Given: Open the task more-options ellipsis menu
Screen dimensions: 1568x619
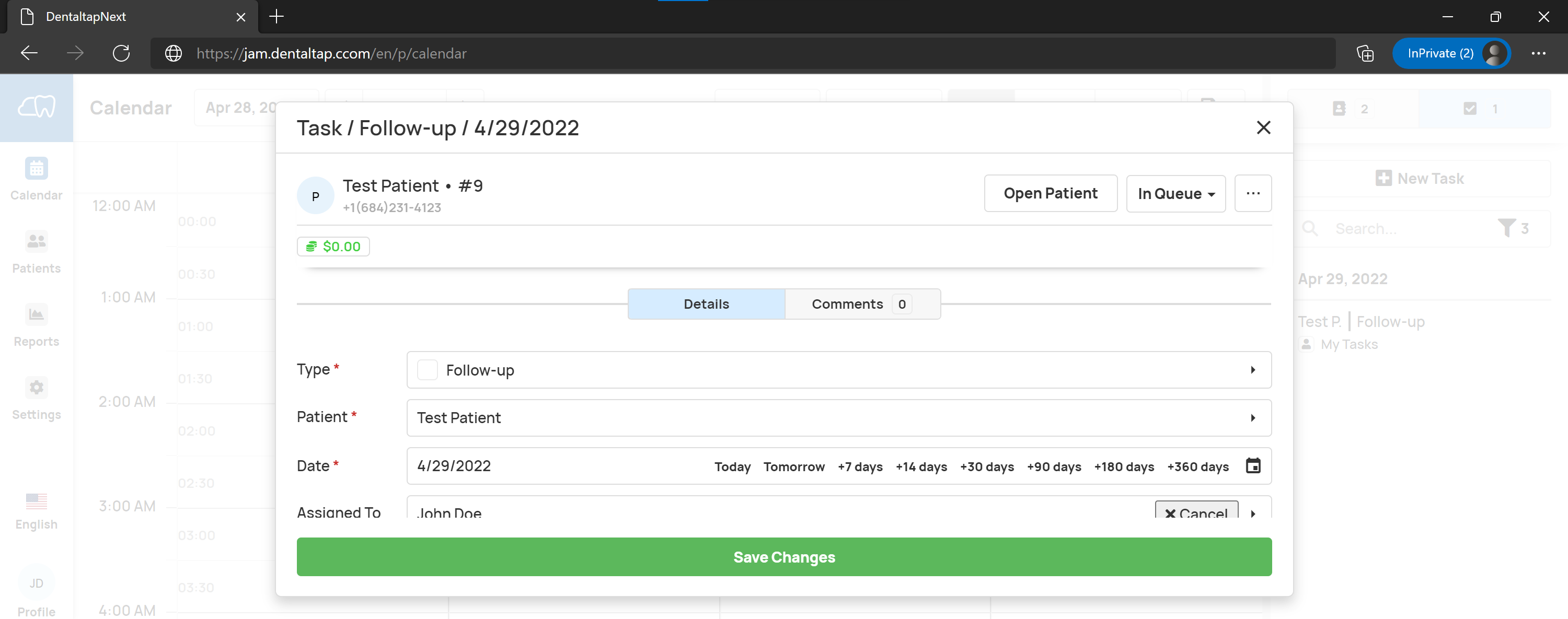Looking at the screenshot, I should point(1253,193).
